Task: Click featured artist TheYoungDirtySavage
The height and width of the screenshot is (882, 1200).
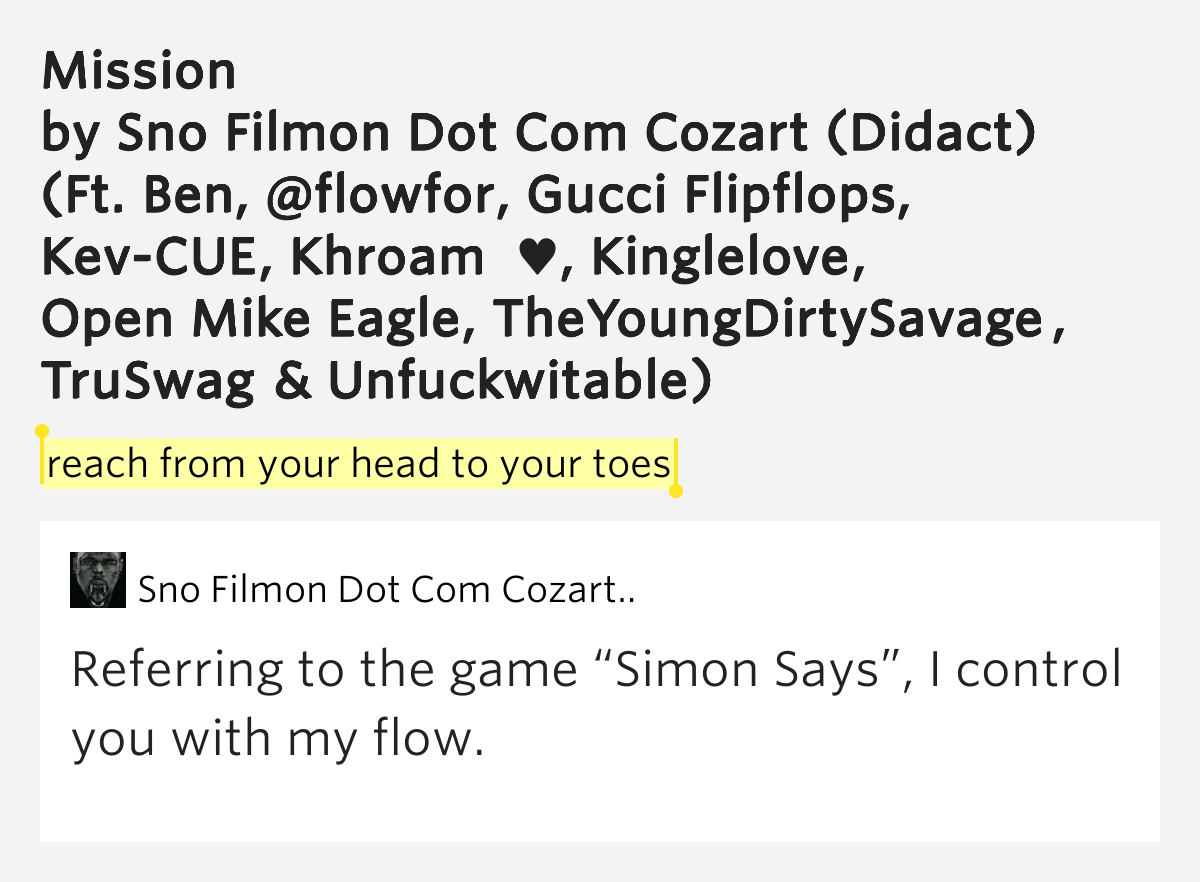Action: point(769,320)
